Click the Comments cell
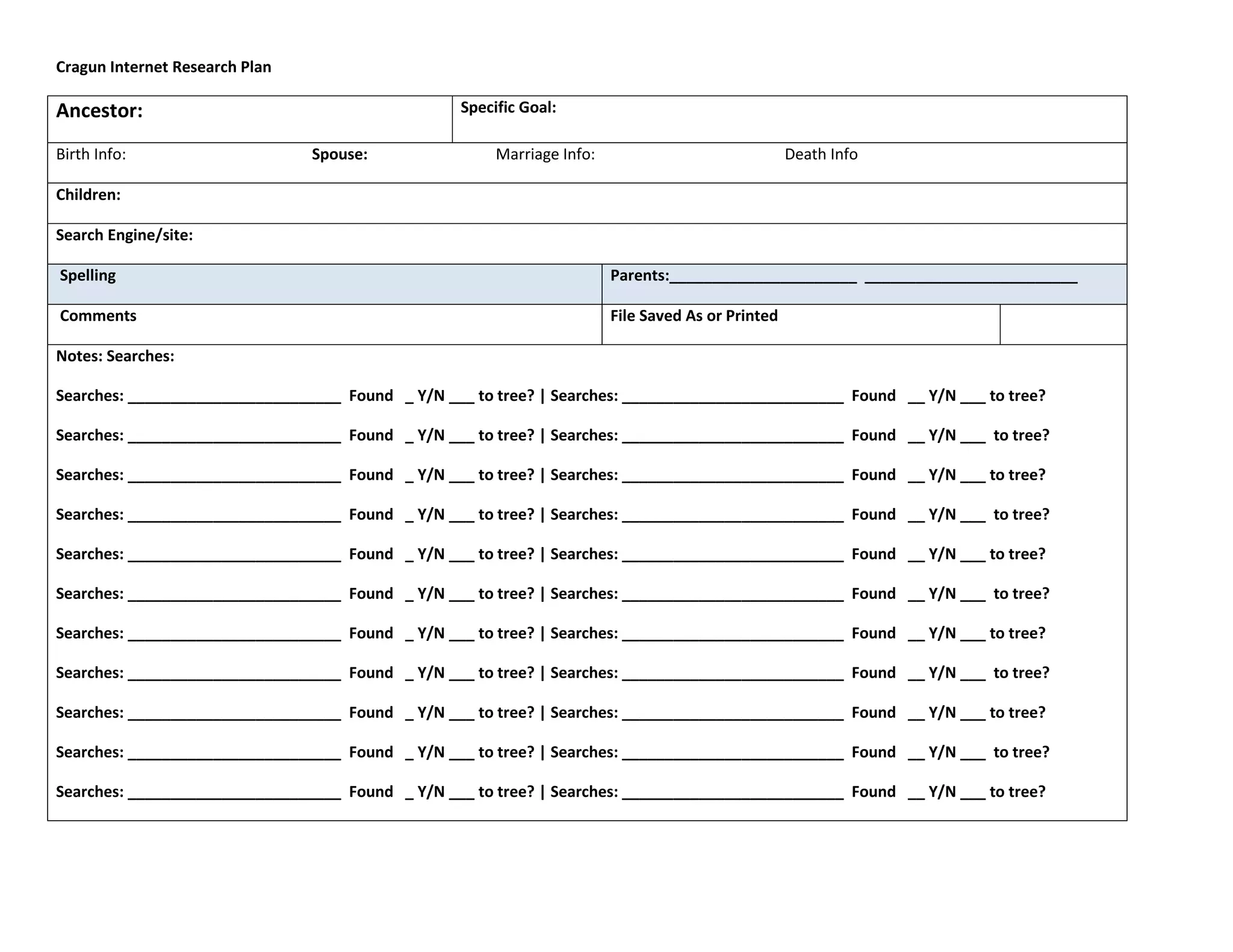The width and height of the screenshot is (1233, 952). tap(325, 324)
